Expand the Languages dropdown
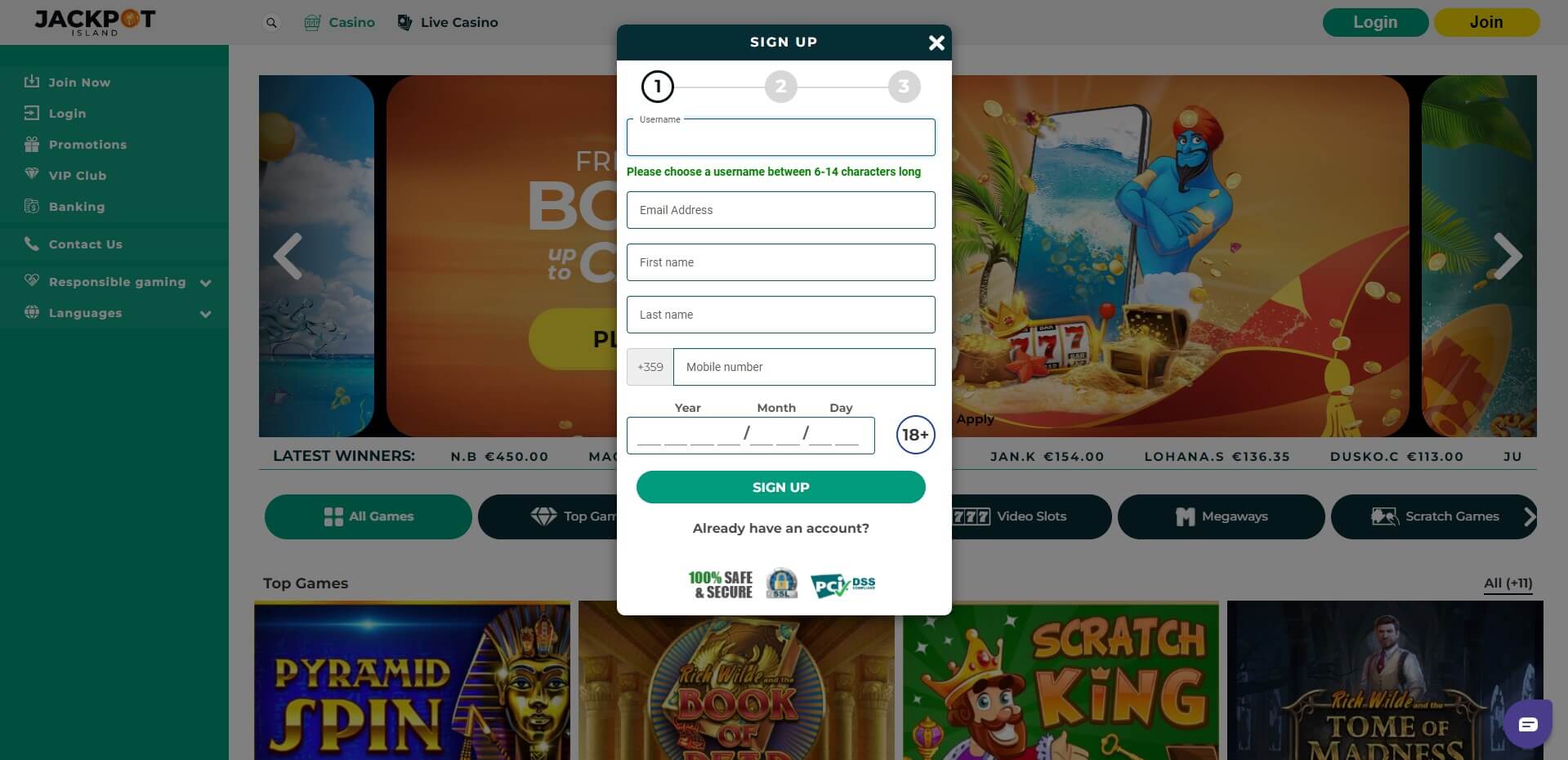 pyautogui.click(x=205, y=314)
